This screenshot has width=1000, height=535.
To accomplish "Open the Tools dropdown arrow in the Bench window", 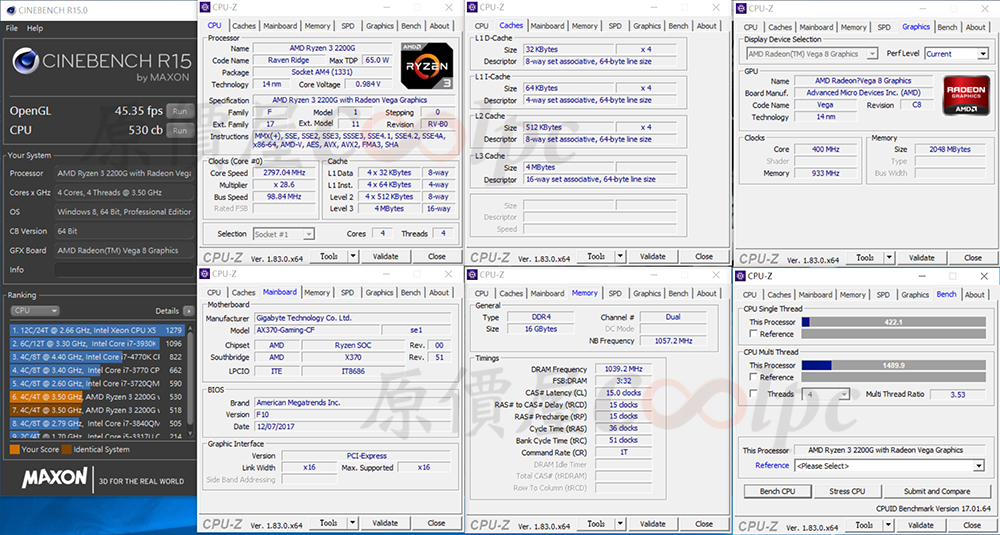I will (x=890, y=525).
